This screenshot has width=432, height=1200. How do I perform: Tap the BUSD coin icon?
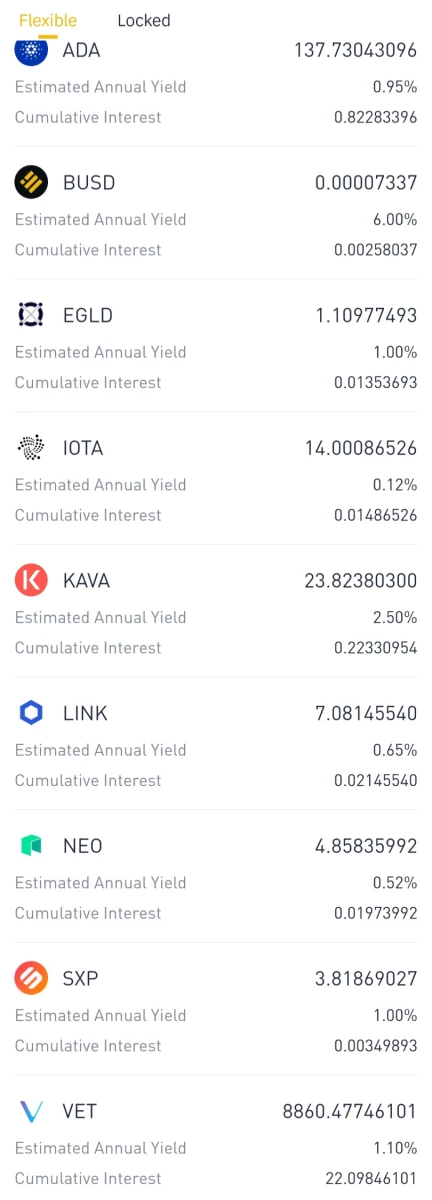tap(31, 183)
